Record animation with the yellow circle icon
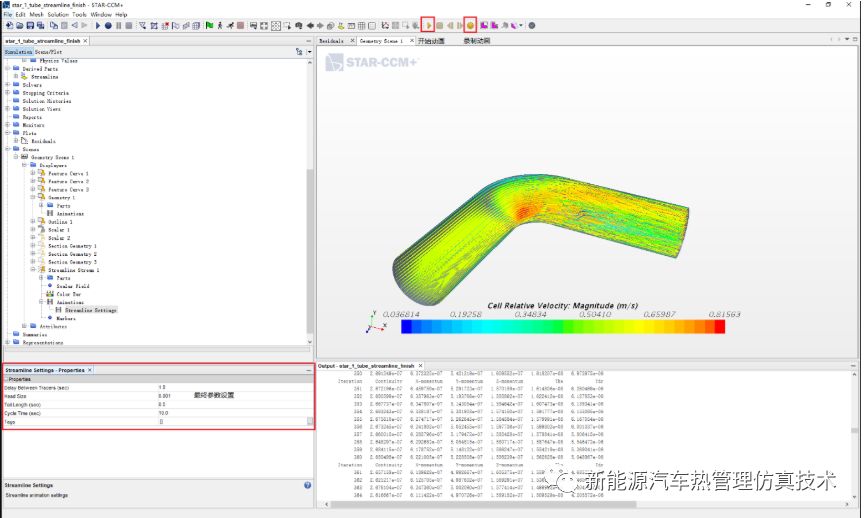The image size is (864, 518). (x=470, y=25)
